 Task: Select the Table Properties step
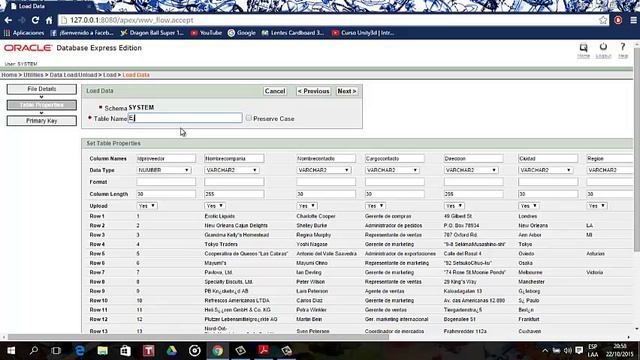click(x=42, y=105)
